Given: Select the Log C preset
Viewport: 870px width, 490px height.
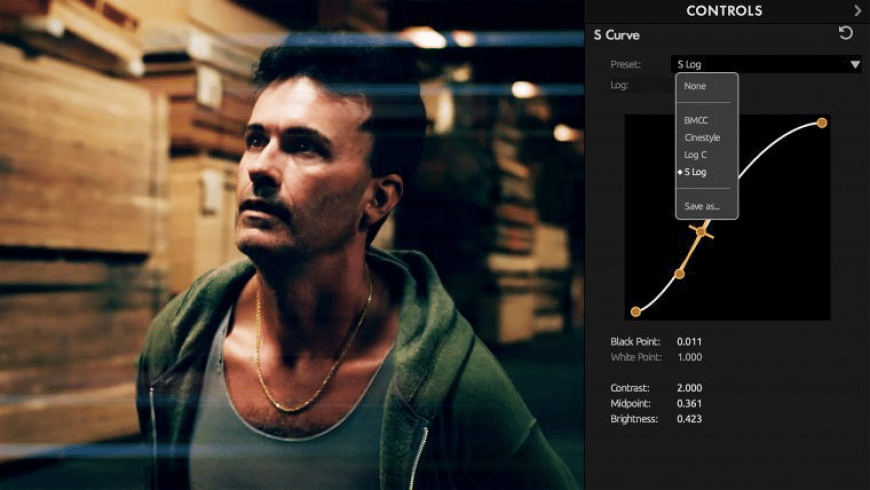Looking at the screenshot, I should coord(696,154).
